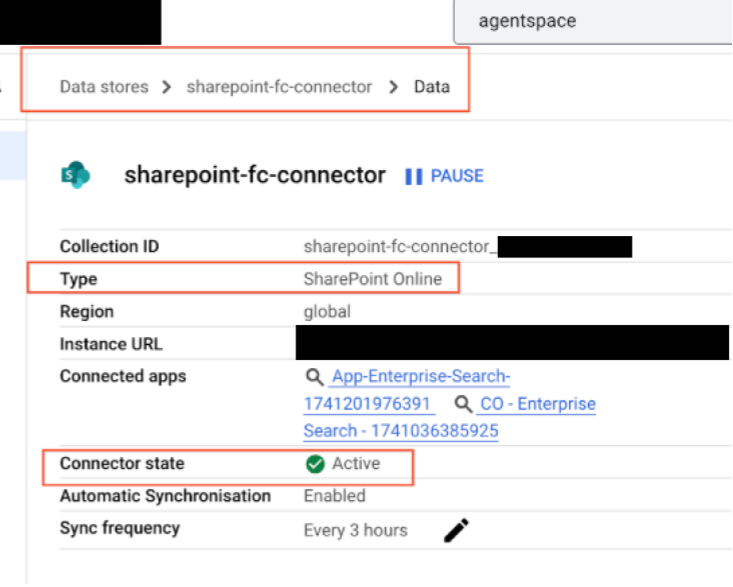Select the Data breadcrumb item
This screenshot has height=587, width=733.
(432, 87)
